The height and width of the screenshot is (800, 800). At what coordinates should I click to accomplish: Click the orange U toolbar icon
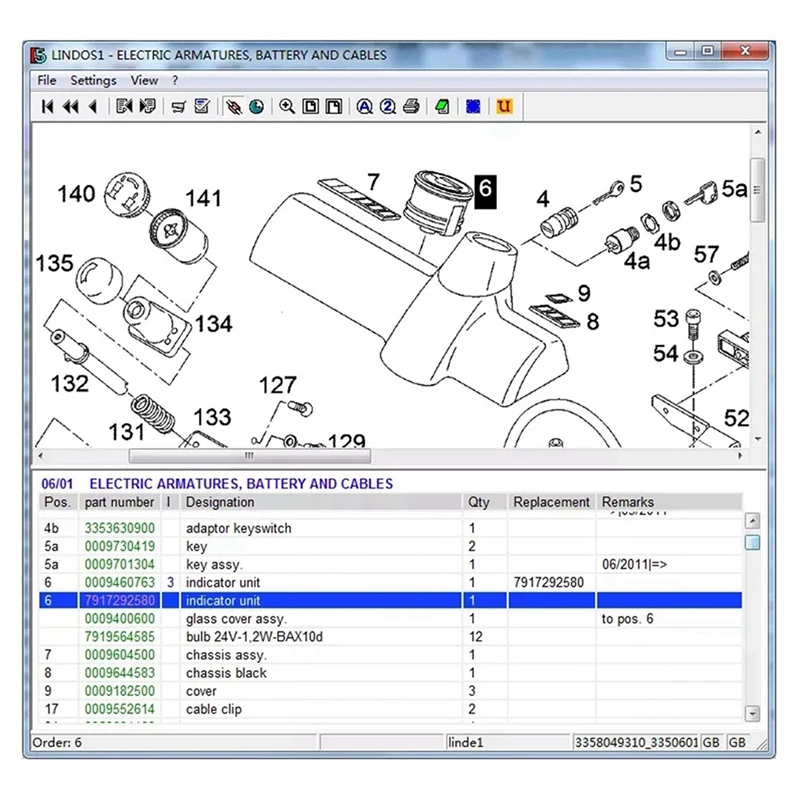click(503, 107)
